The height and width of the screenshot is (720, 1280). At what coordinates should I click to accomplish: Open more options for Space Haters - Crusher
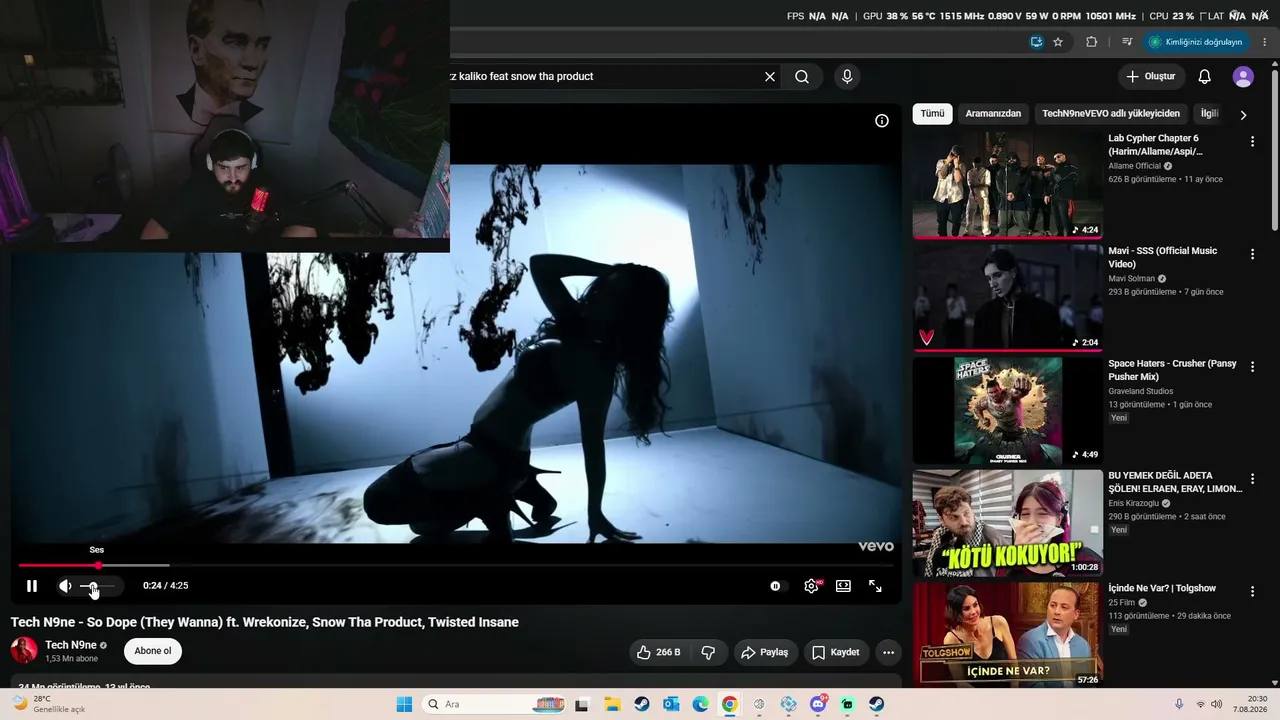pyautogui.click(x=1252, y=367)
